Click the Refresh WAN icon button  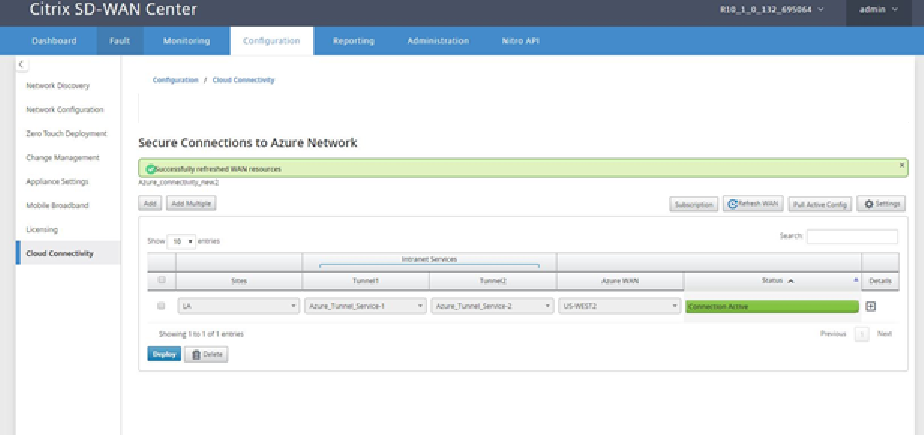[x=753, y=204]
